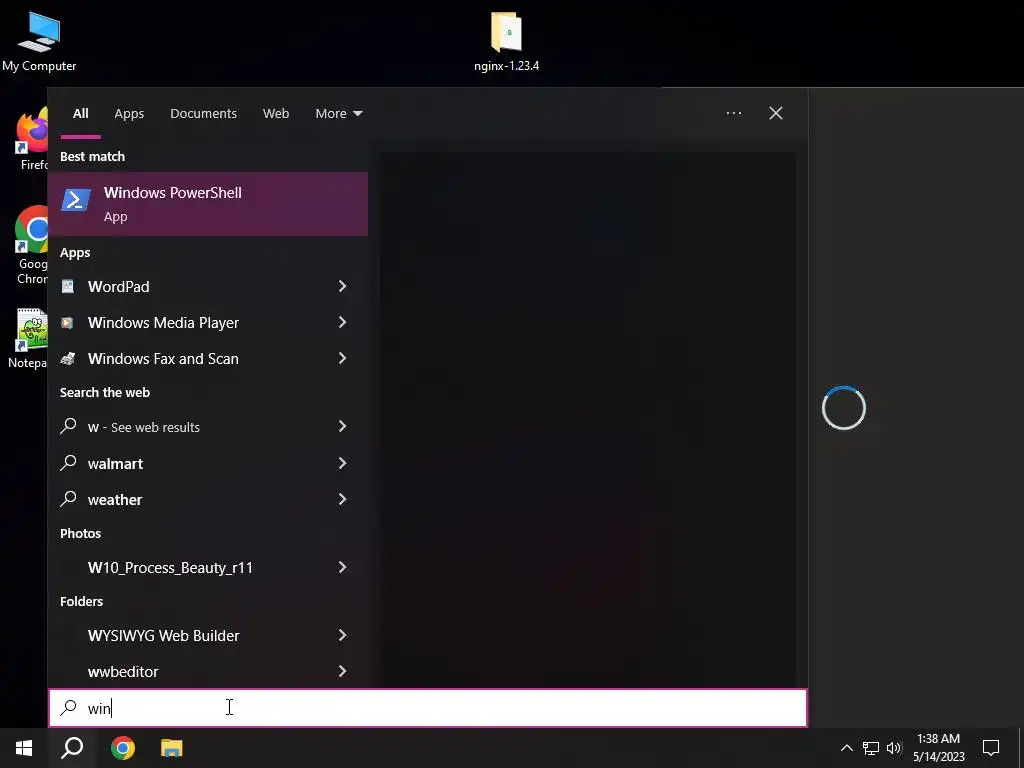Open the More filter dropdown
Screen dimensions: 1024x768
(338, 114)
